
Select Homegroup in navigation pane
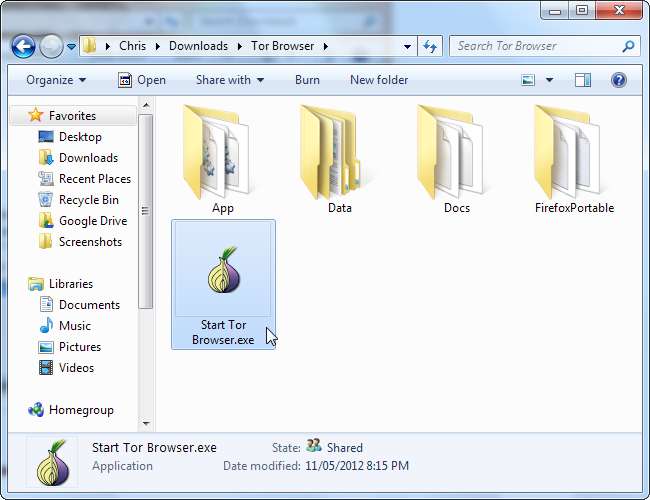[x=81, y=410]
